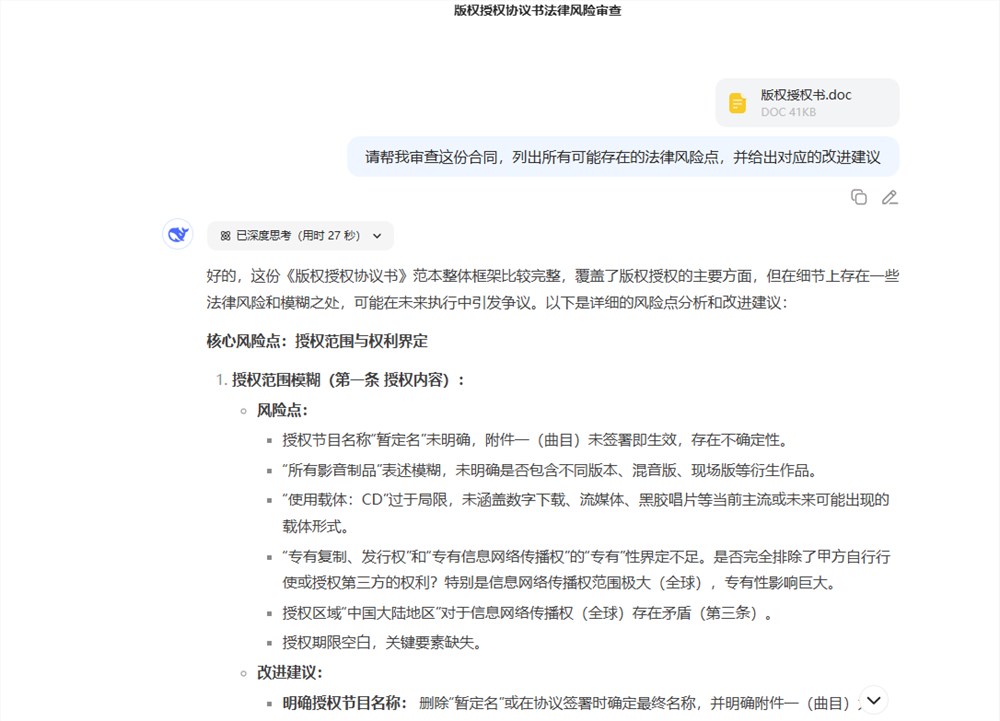Collapse the 已深度思考 reasoning section
This screenshot has width=1000, height=721.
pyautogui.click(x=297, y=235)
